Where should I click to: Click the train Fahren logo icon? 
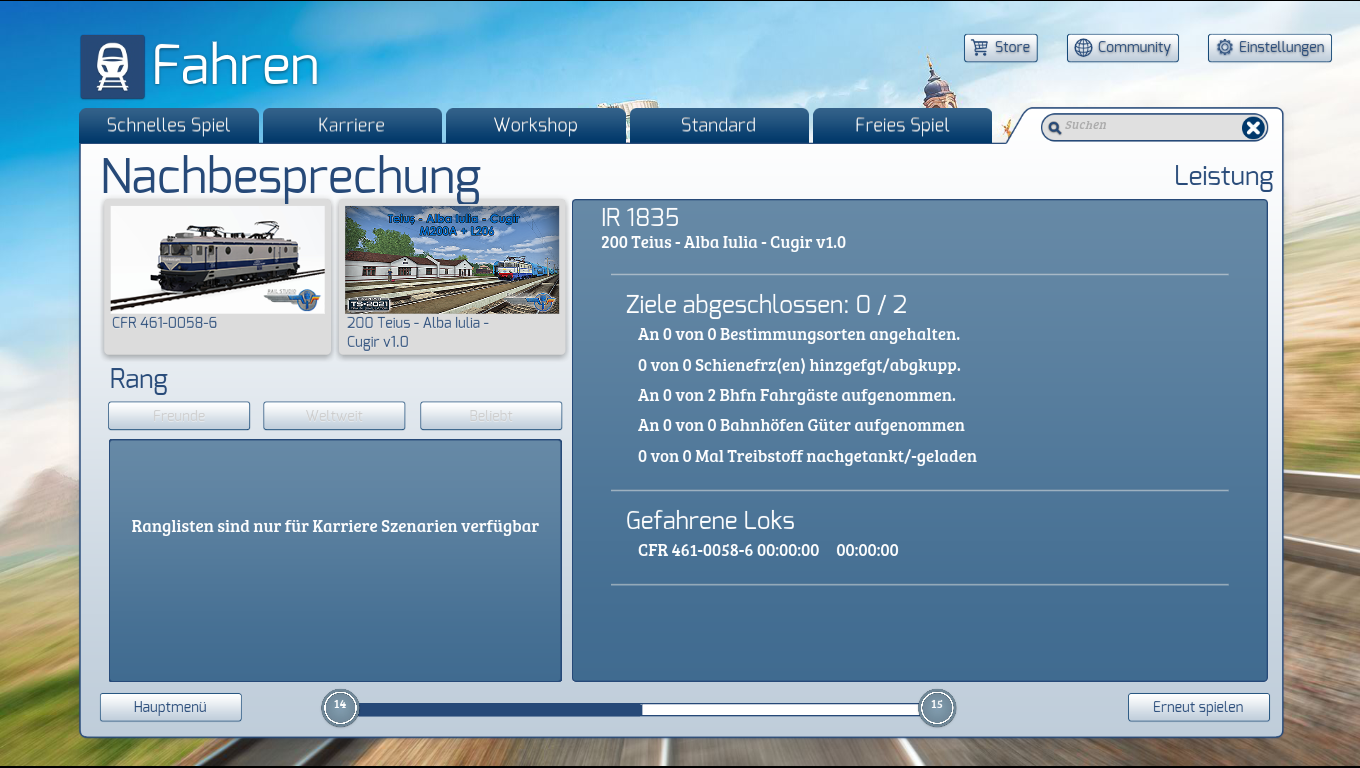(112, 67)
